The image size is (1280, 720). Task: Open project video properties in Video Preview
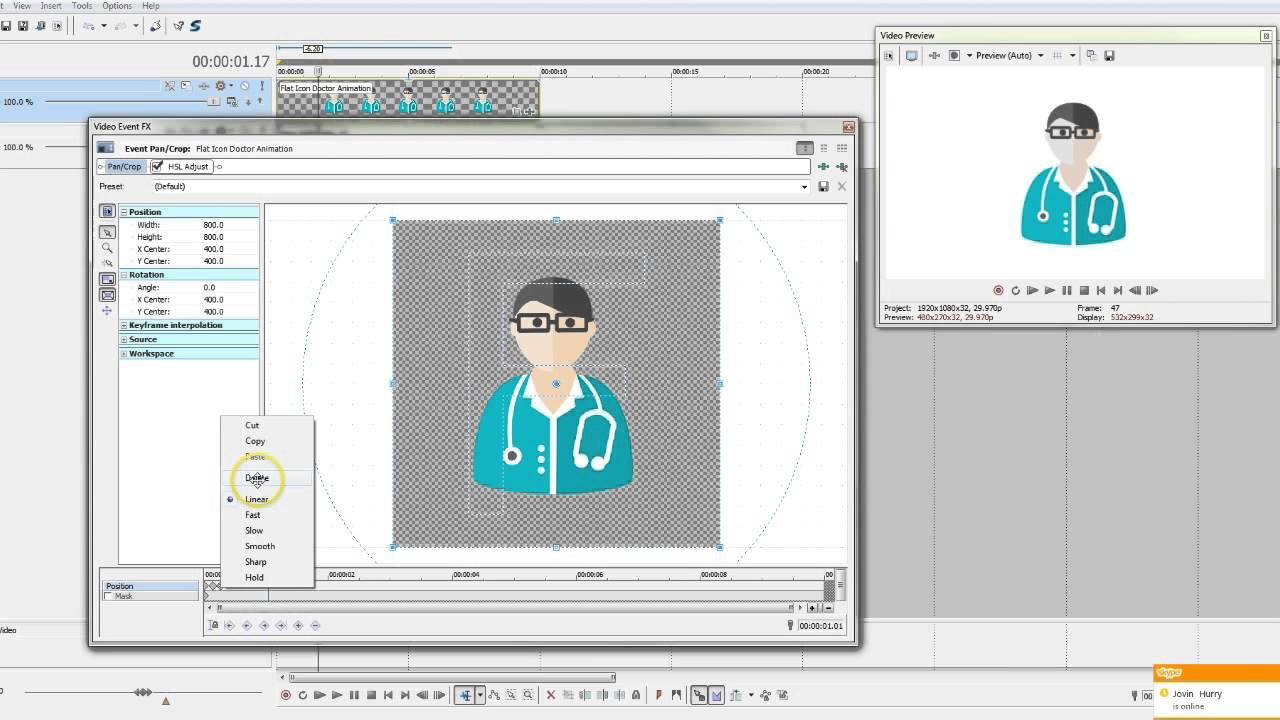[888, 56]
